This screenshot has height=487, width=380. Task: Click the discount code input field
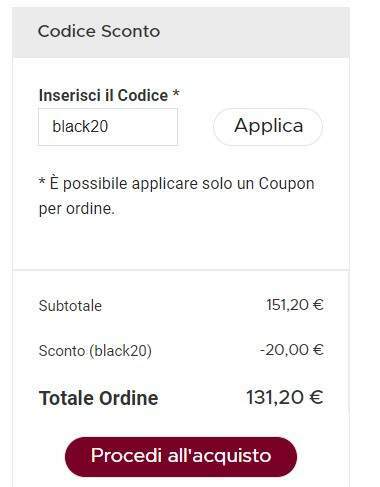pyautogui.click(x=108, y=127)
